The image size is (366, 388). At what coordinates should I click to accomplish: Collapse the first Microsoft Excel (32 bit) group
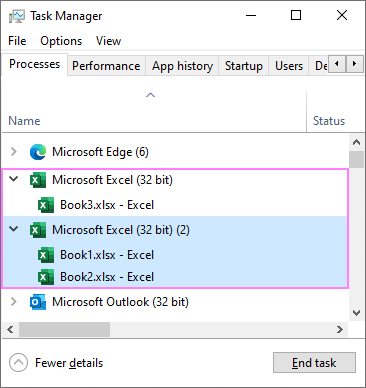point(14,179)
